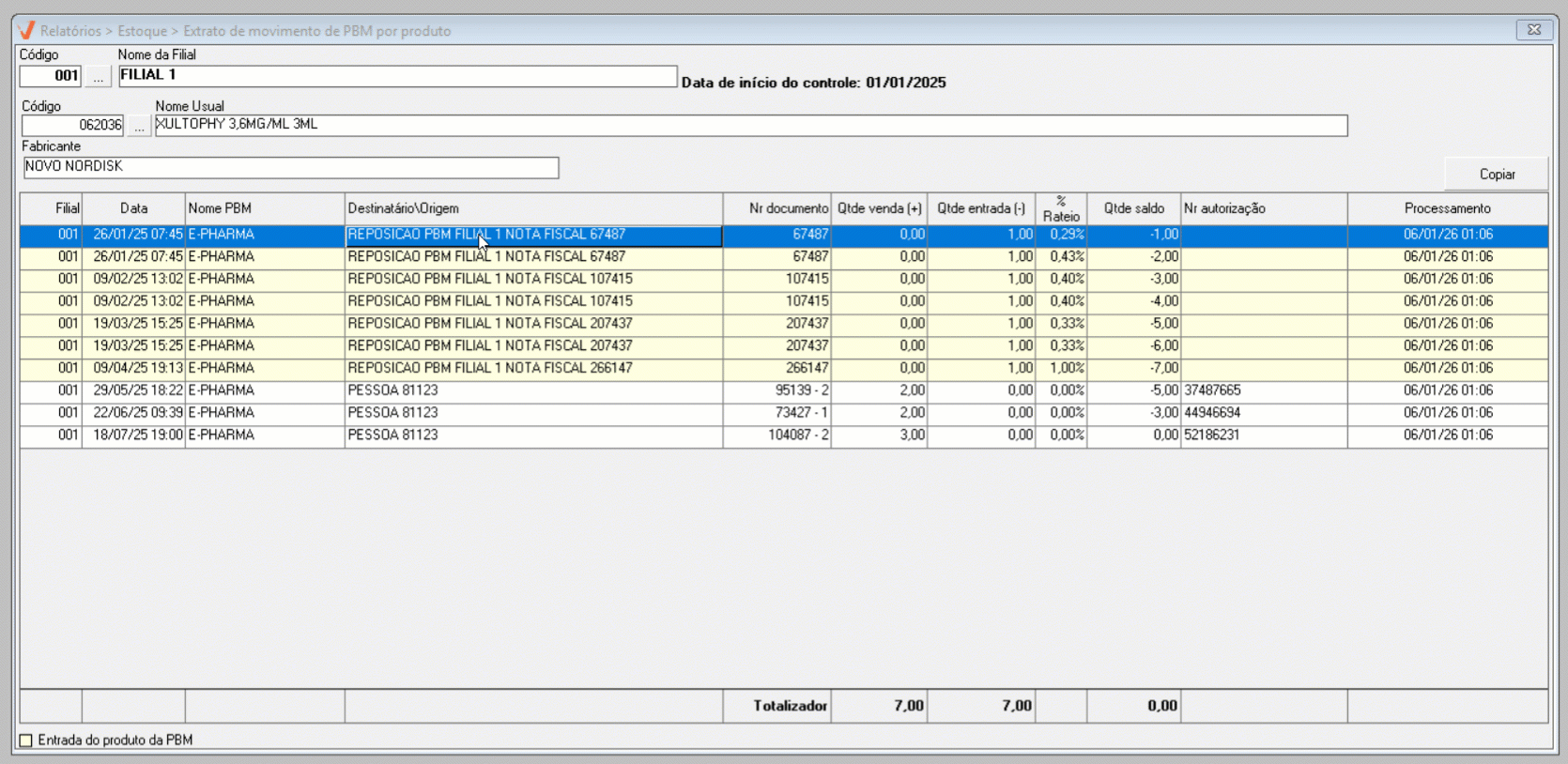Click the Nome Usual field with XULTOPHY

point(750,125)
